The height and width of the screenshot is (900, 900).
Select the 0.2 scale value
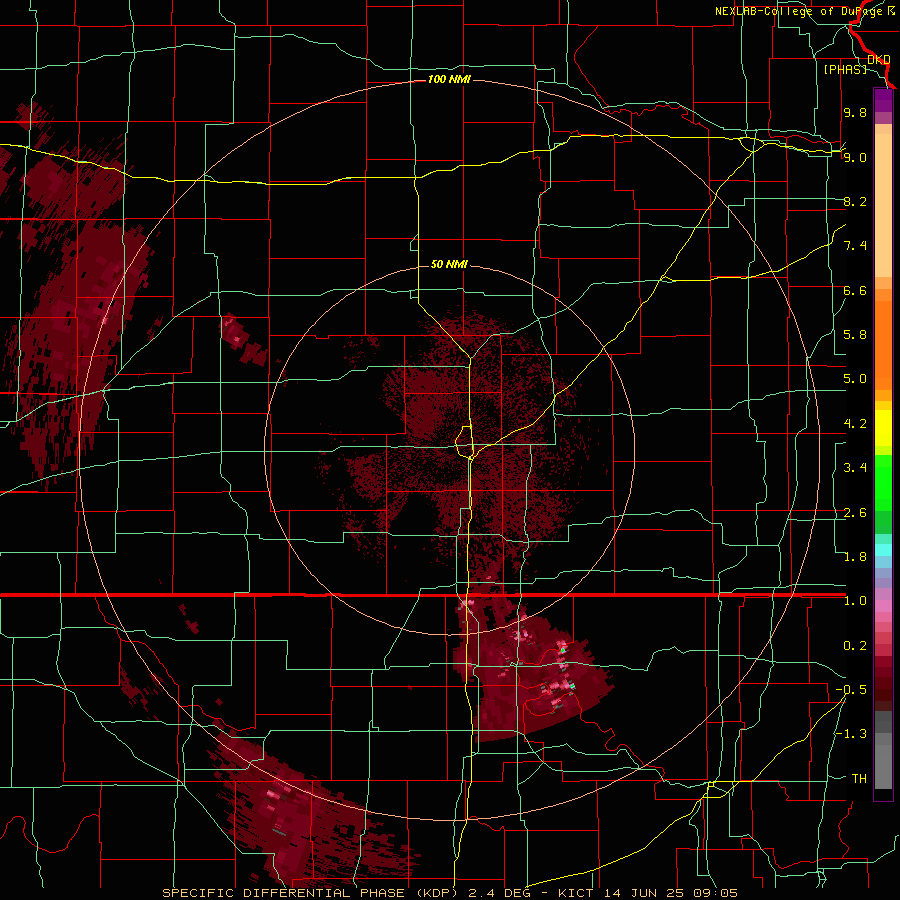(x=855, y=646)
